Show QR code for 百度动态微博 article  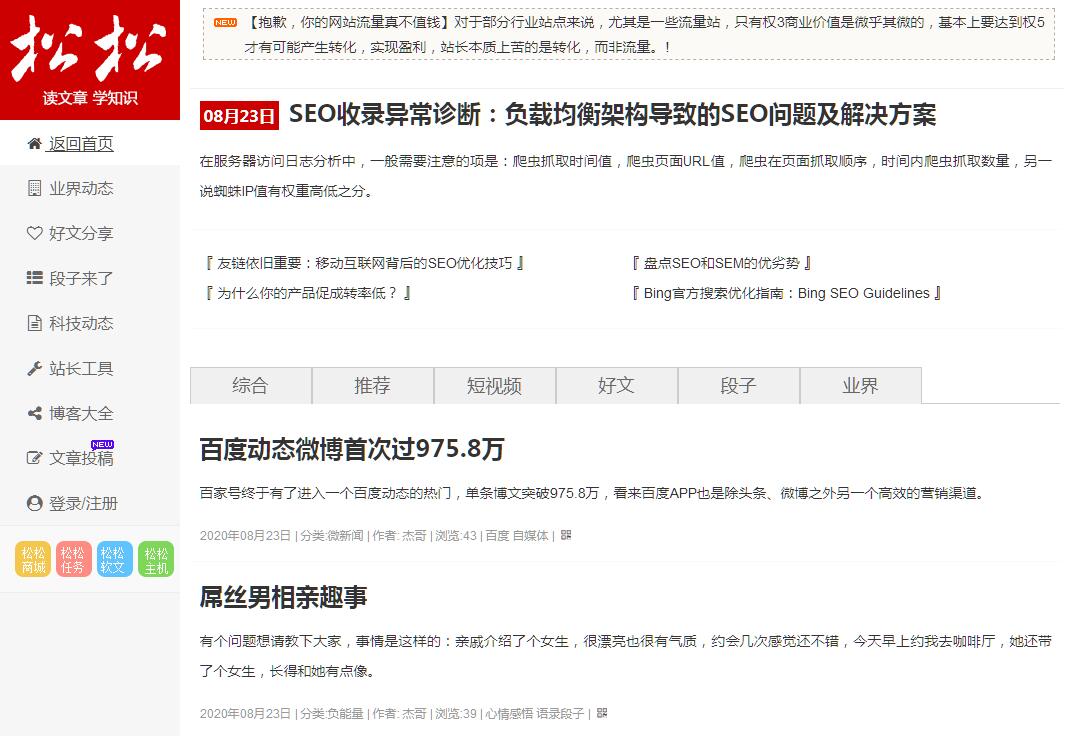[566, 535]
